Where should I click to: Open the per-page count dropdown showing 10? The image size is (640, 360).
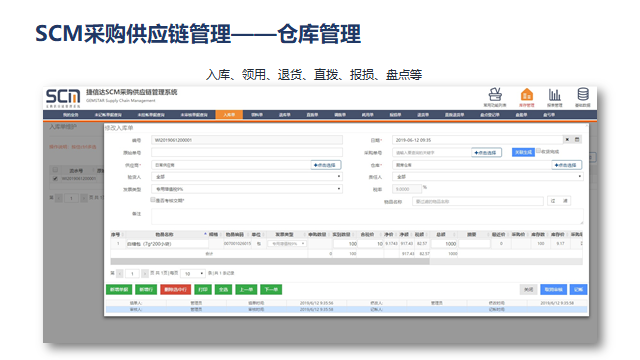click(193, 273)
